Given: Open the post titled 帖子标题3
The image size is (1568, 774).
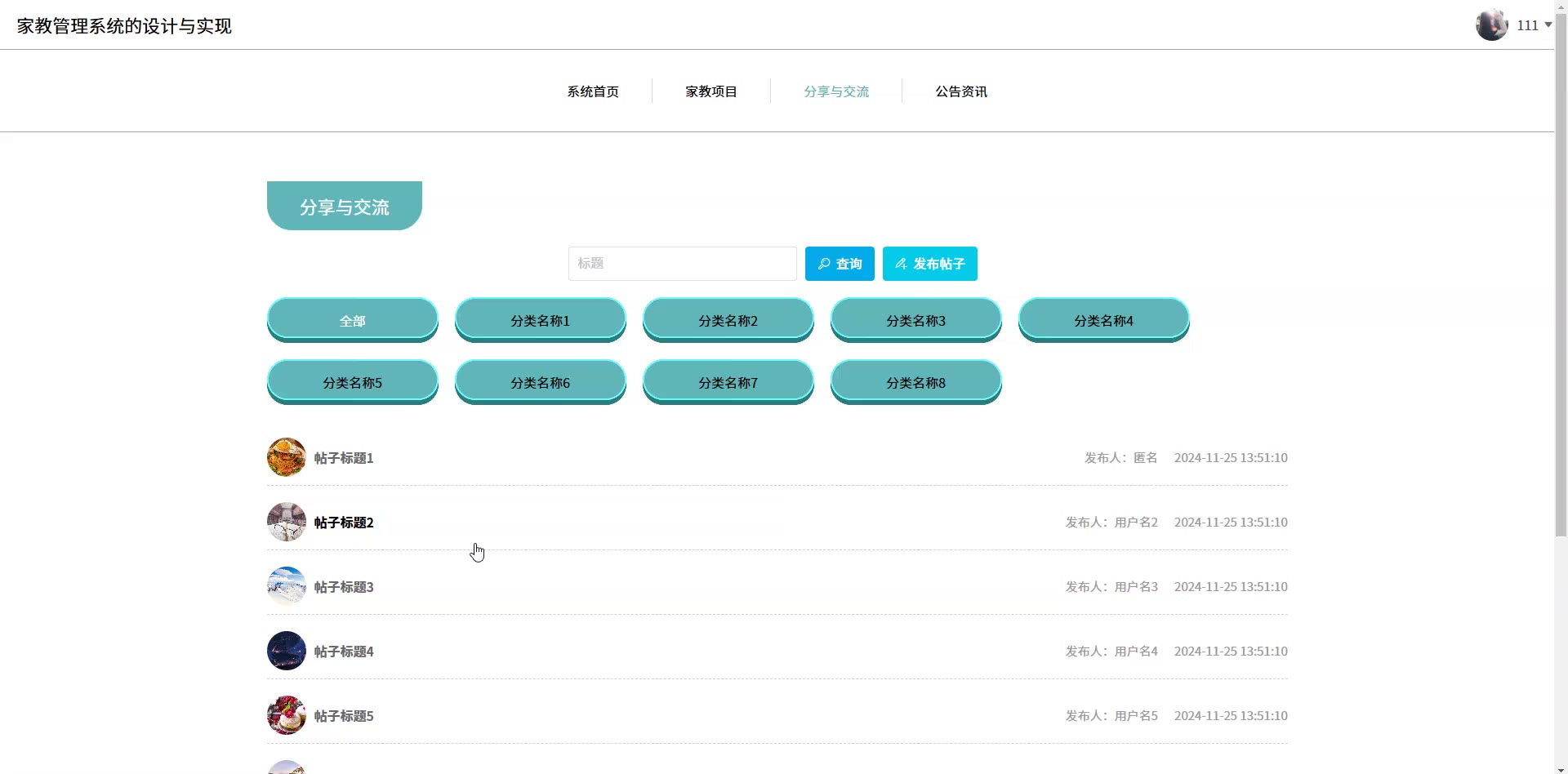Looking at the screenshot, I should pos(344,587).
